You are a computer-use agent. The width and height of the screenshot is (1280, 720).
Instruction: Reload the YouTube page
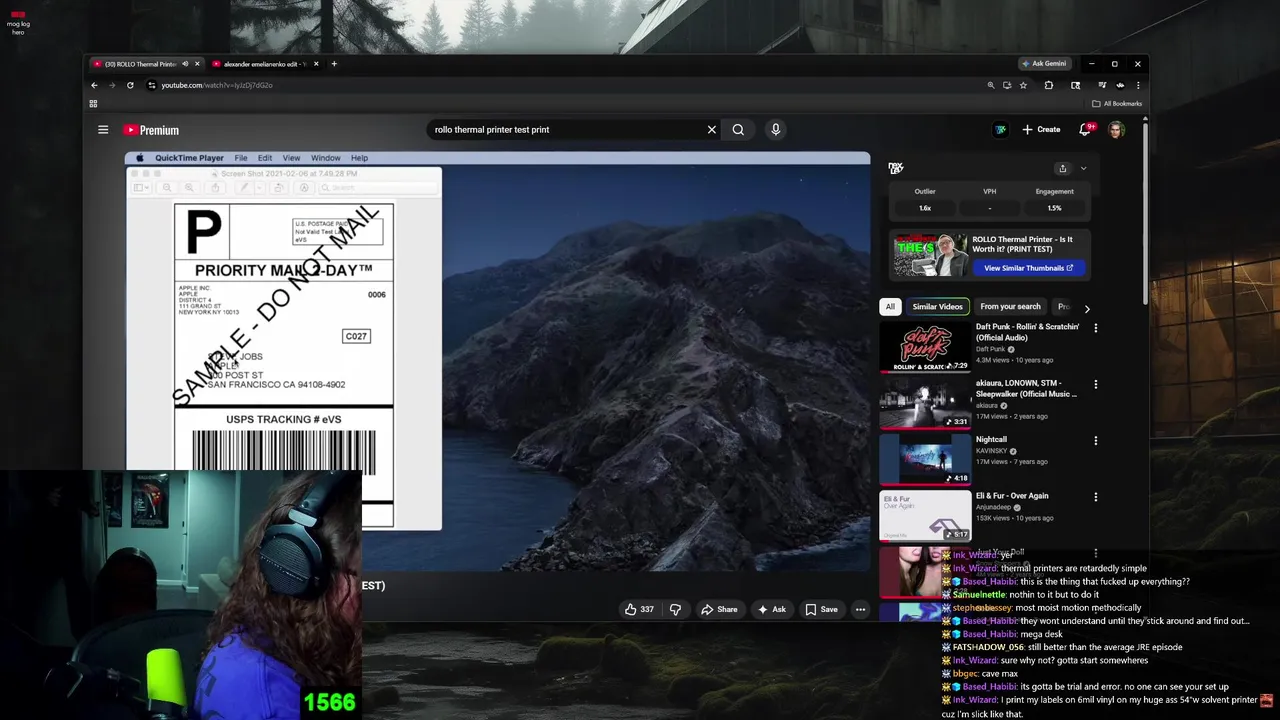[130, 85]
